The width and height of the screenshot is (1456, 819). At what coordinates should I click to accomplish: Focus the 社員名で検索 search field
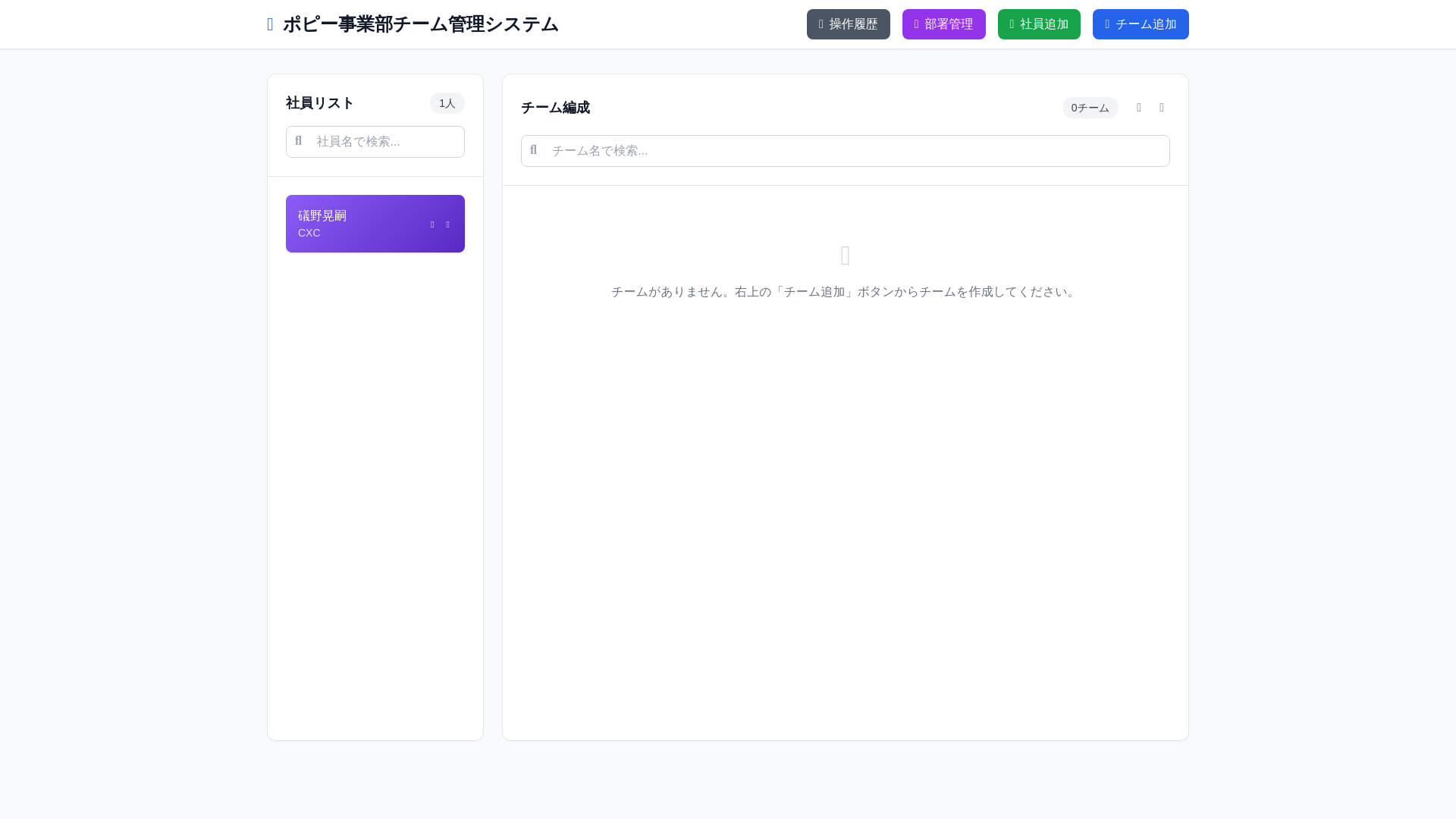(375, 142)
